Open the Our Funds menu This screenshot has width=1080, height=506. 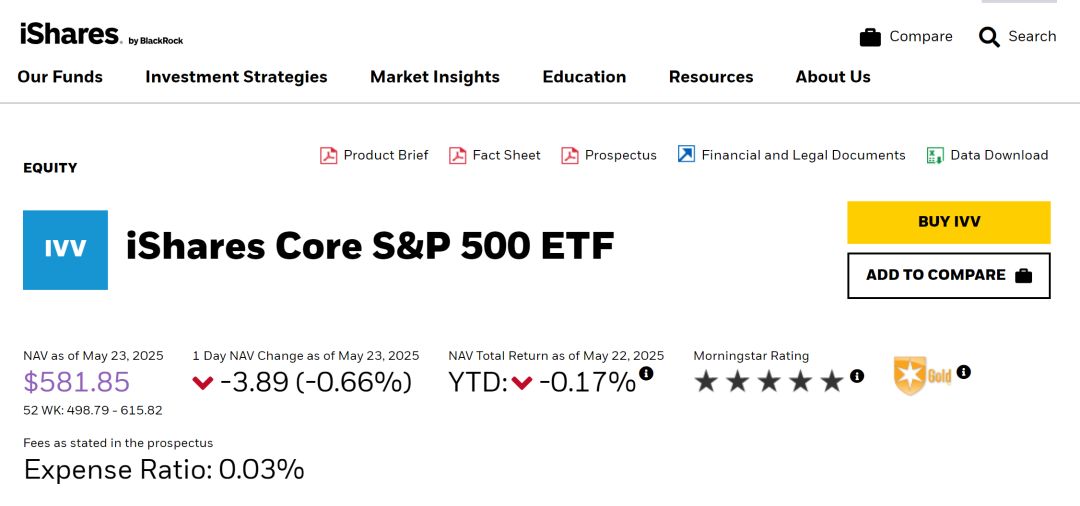pyautogui.click(x=60, y=76)
